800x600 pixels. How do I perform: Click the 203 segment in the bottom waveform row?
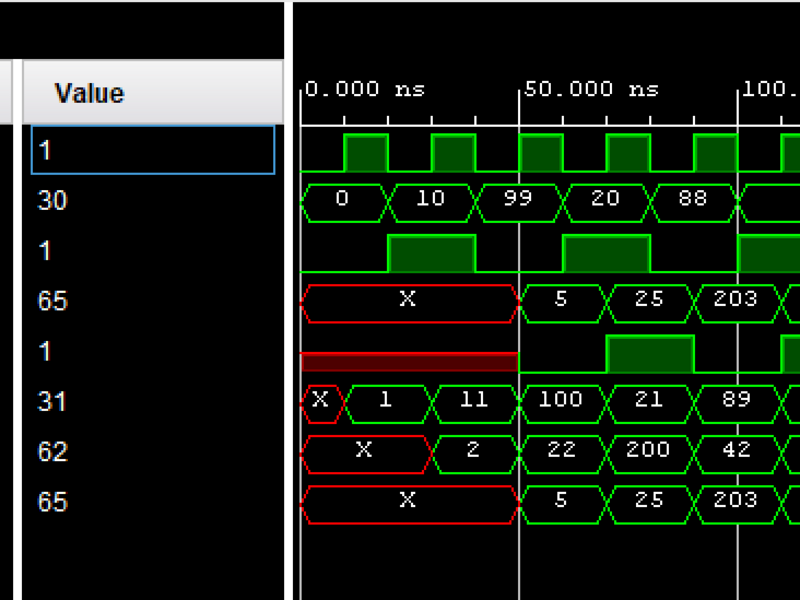coord(737,505)
